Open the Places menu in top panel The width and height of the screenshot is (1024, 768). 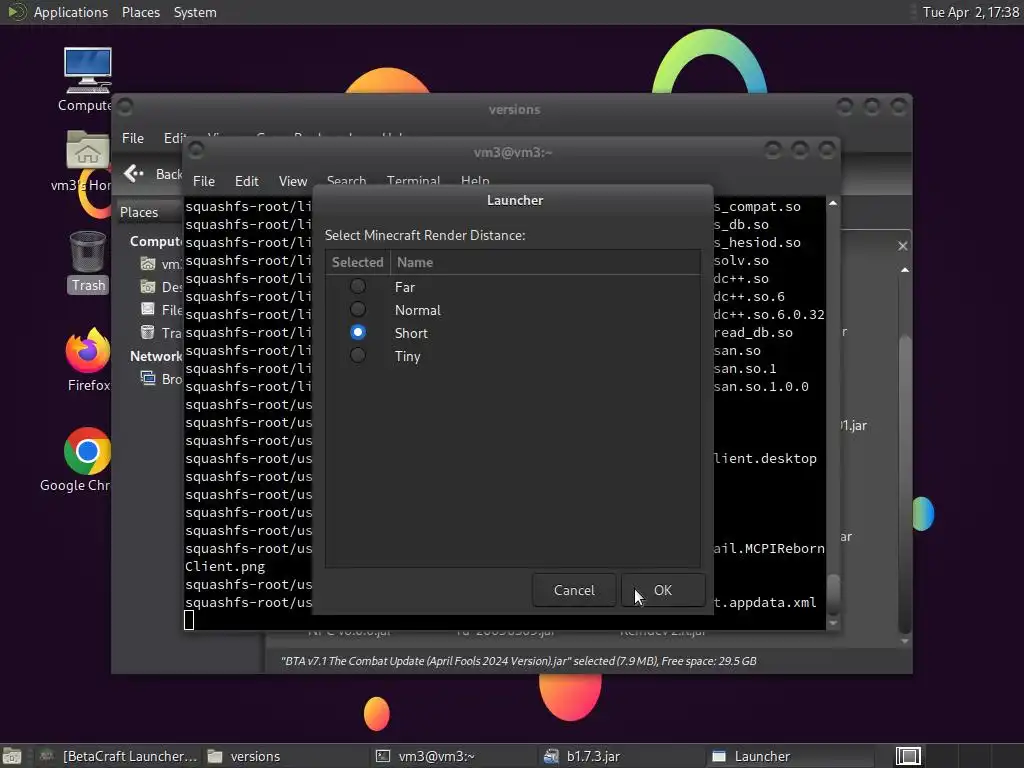pyautogui.click(x=140, y=12)
